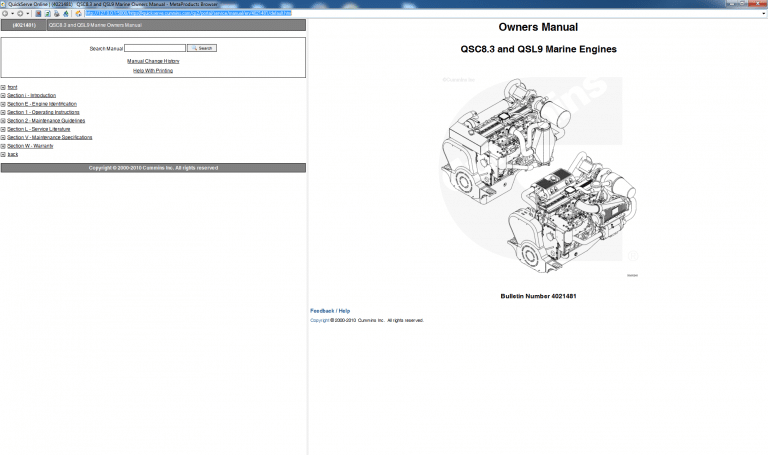Expand Section 1 - Operating Instructions node box
Viewport: 768px width, 455px height.
click(3, 113)
